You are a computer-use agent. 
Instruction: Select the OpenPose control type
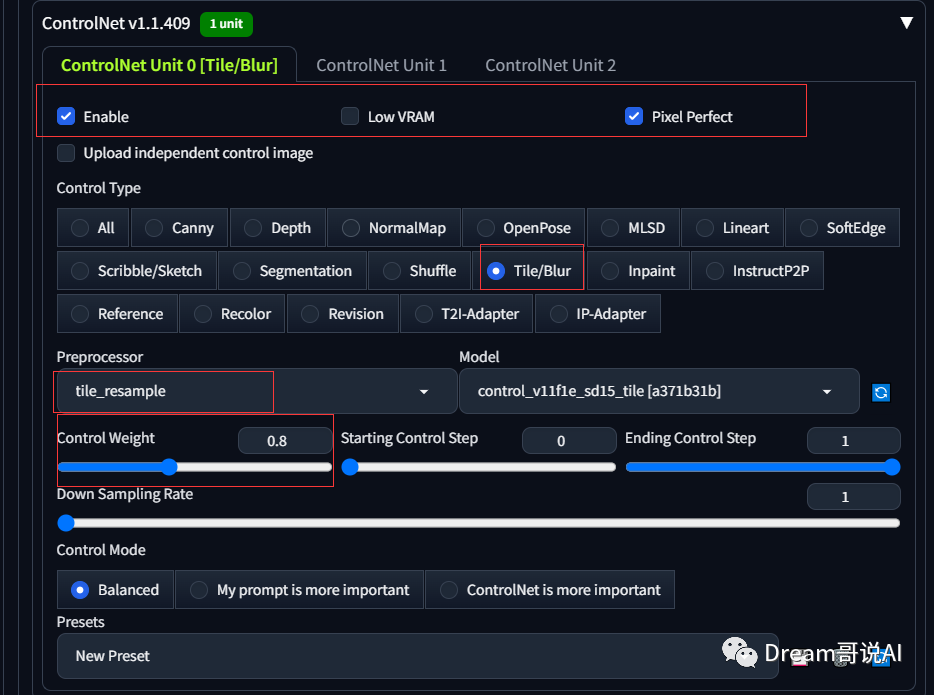(524, 227)
